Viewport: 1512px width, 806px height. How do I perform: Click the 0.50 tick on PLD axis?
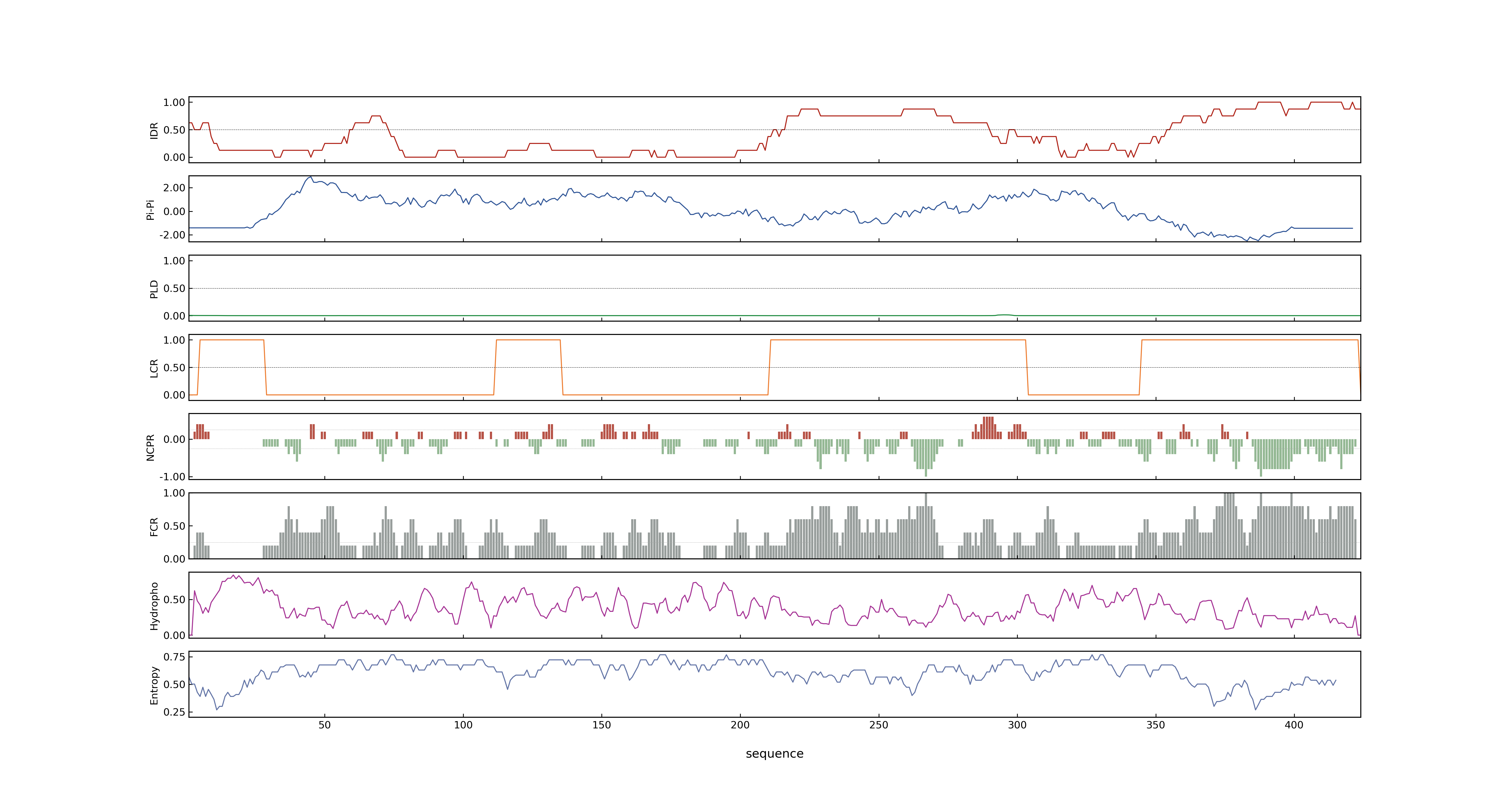(x=174, y=288)
